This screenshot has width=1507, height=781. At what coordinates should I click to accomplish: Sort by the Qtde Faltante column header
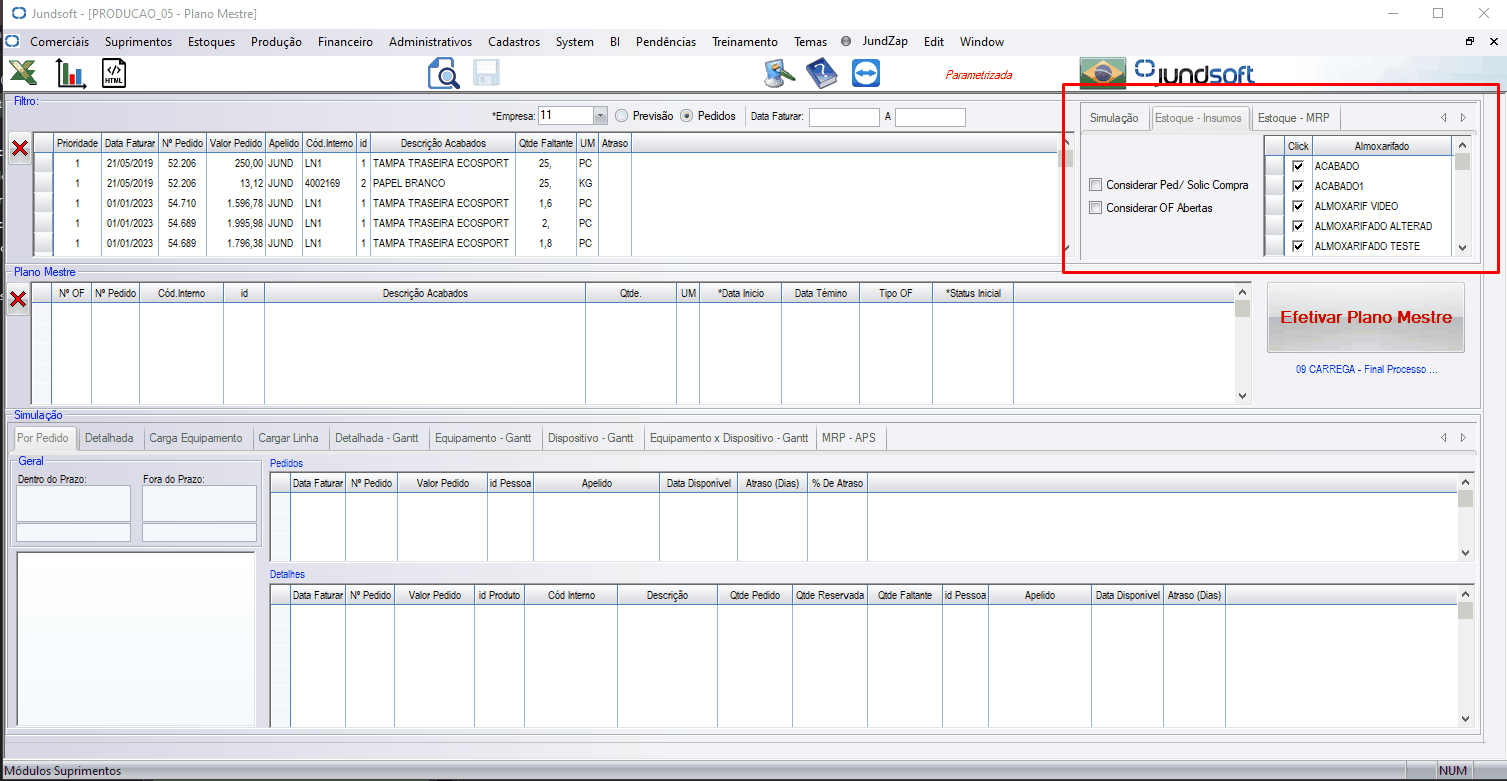tap(546, 143)
